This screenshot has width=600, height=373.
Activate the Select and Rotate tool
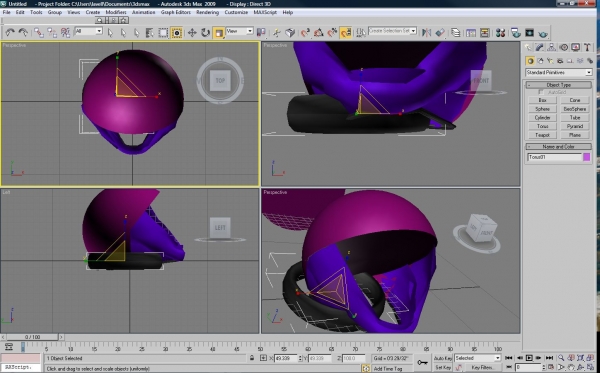tap(205, 33)
